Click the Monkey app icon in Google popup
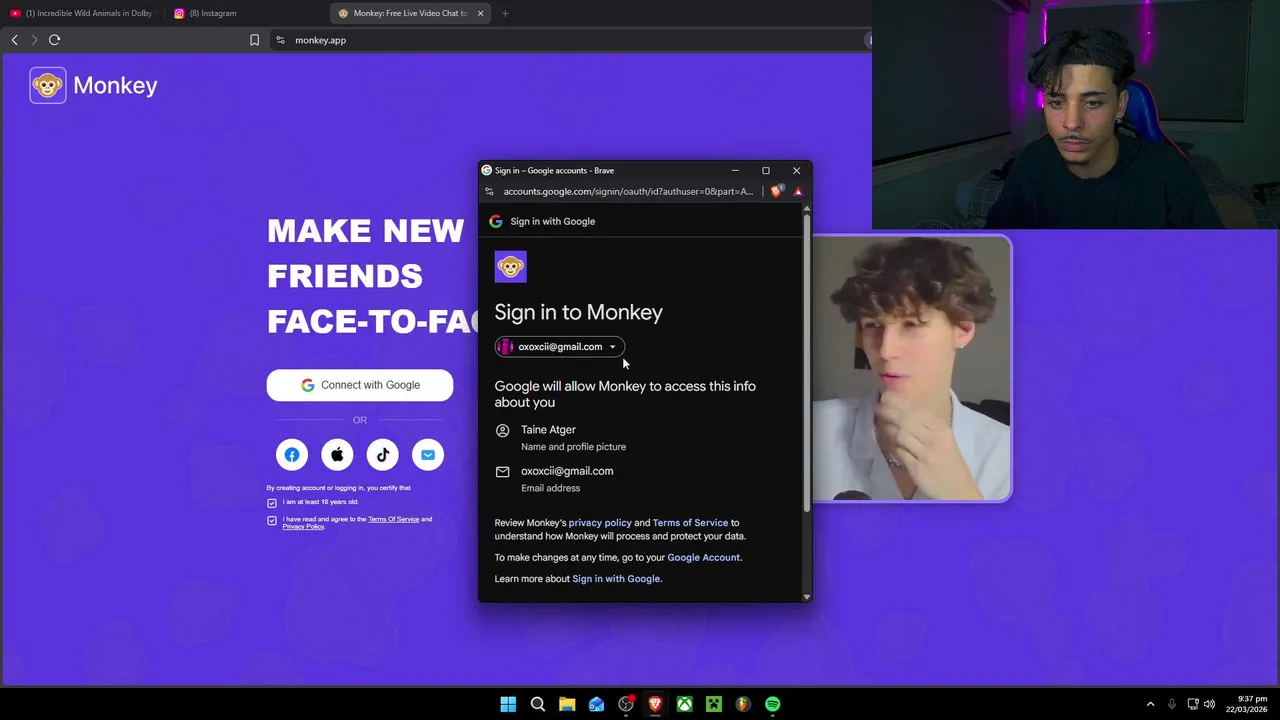The height and width of the screenshot is (720, 1280). [x=510, y=267]
